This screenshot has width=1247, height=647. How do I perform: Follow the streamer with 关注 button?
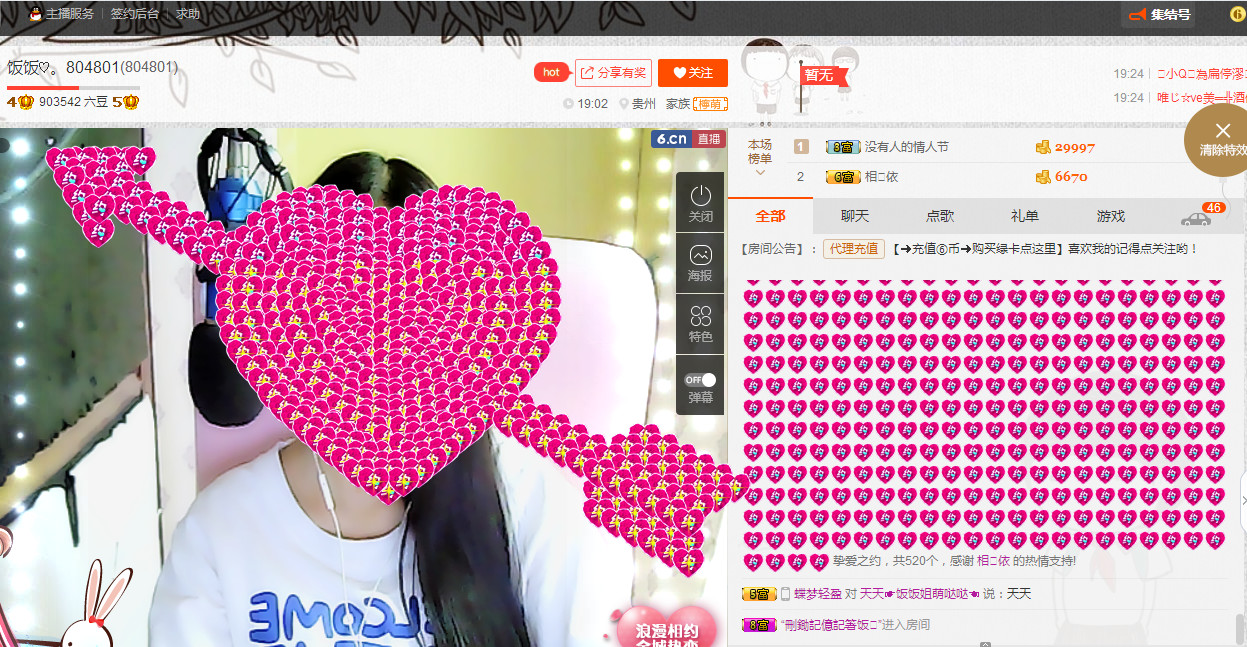(693, 73)
